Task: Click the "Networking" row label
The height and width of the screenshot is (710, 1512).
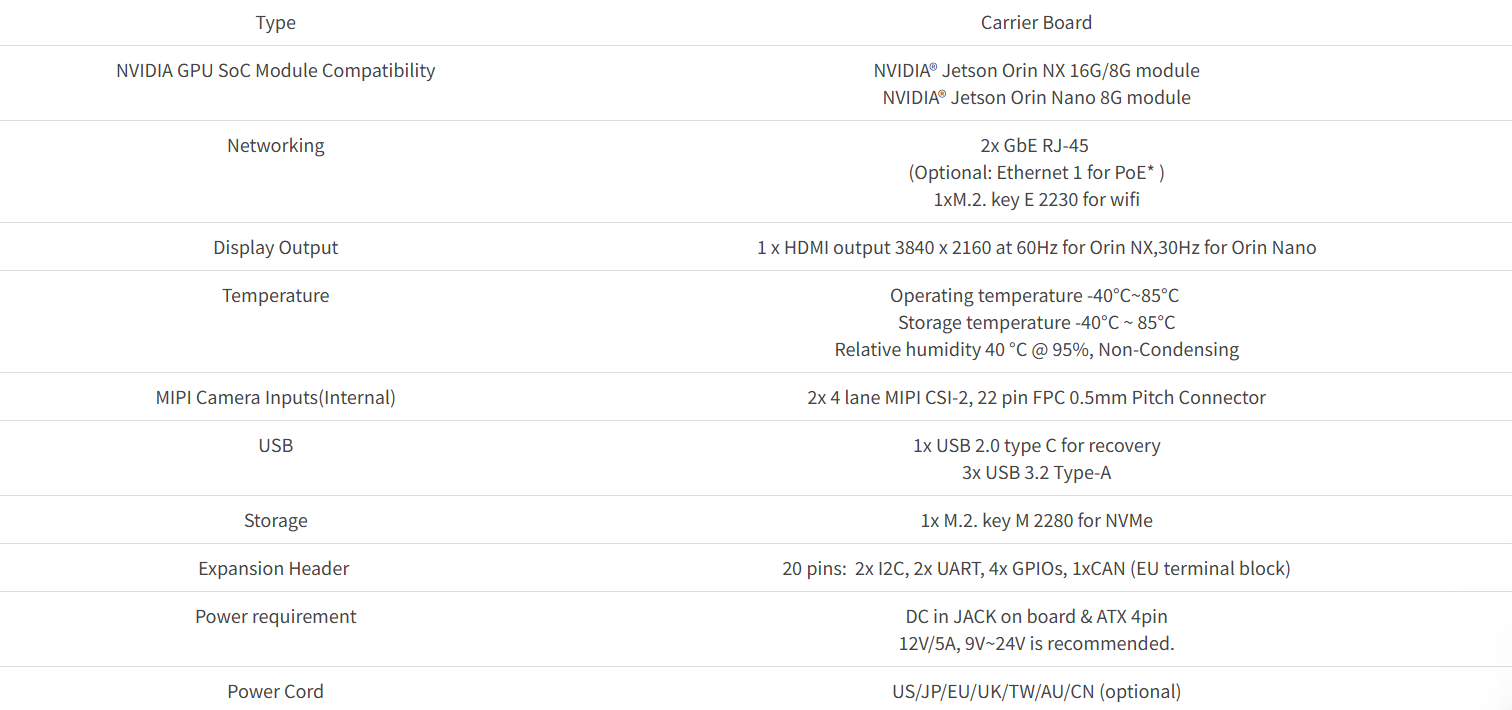Action: 275,146
